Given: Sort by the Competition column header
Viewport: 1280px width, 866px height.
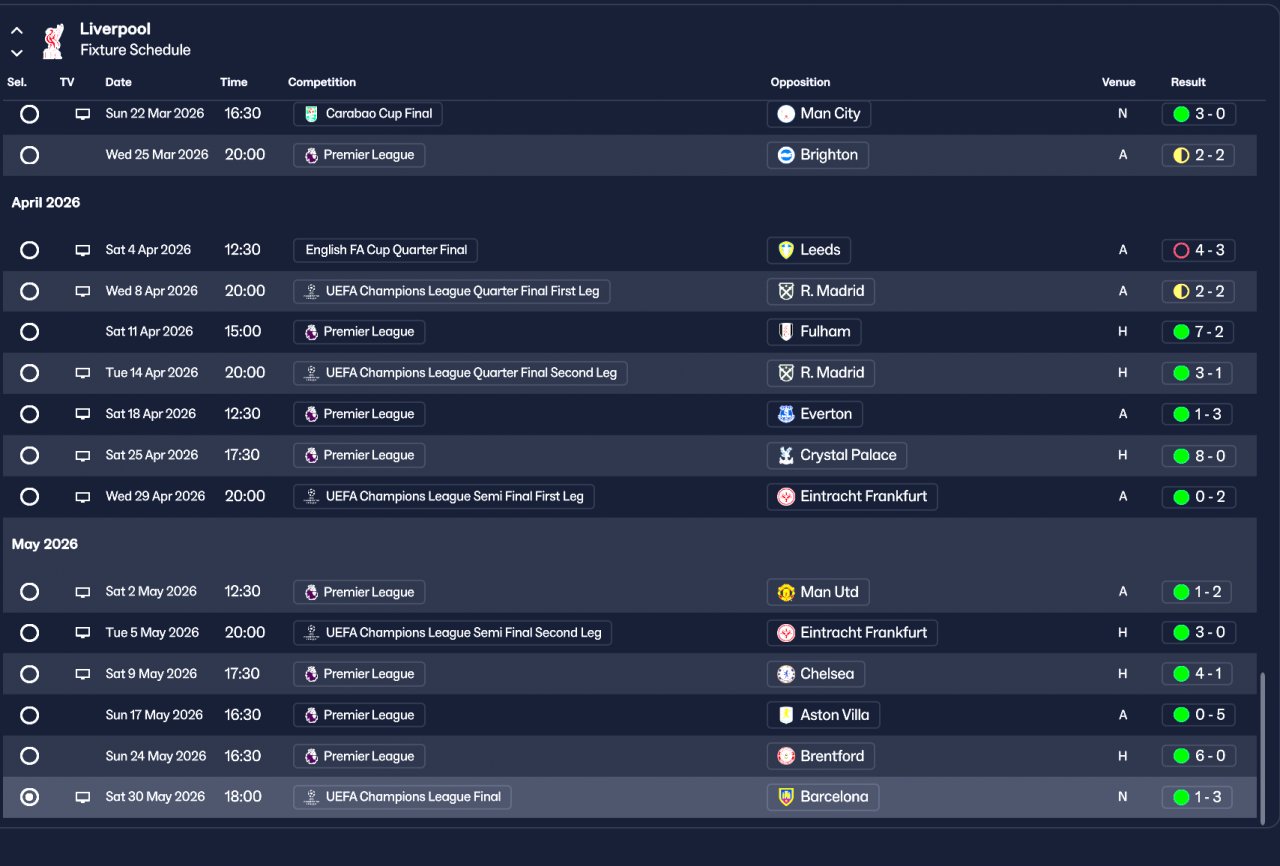Looking at the screenshot, I should click(x=322, y=82).
